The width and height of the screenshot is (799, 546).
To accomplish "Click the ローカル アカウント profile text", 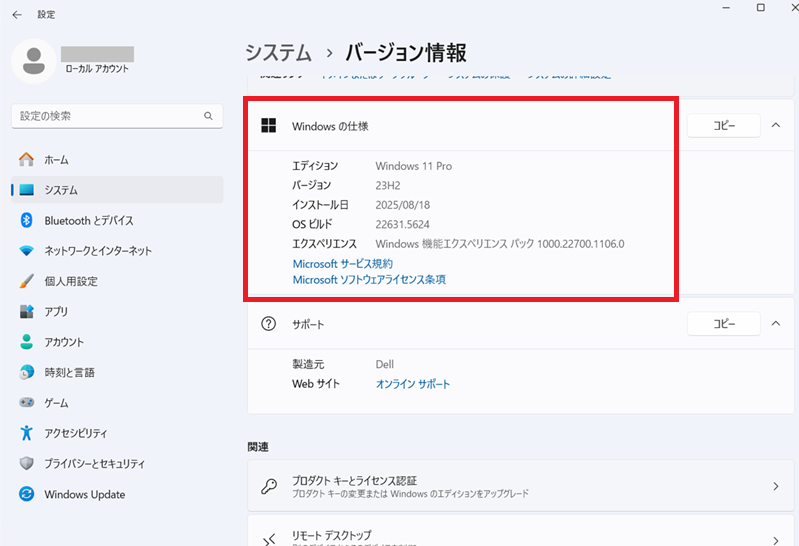I will 97,69.
